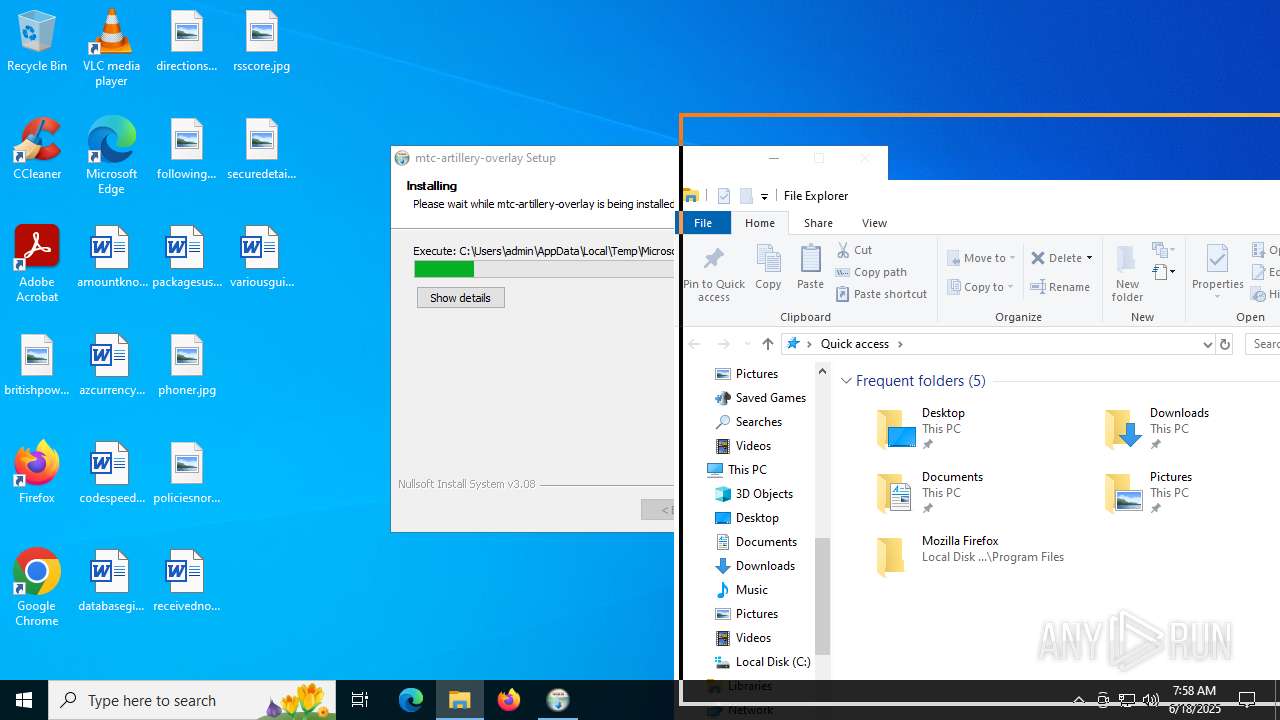Click the installer progress bar
The height and width of the screenshot is (720, 1280).
(544, 269)
